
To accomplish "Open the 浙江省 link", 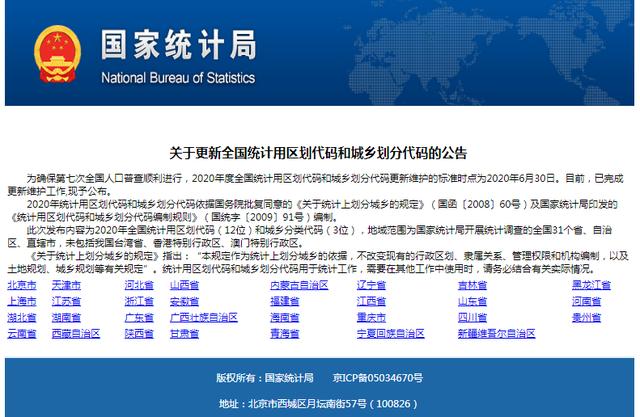I will click(139, 302).
